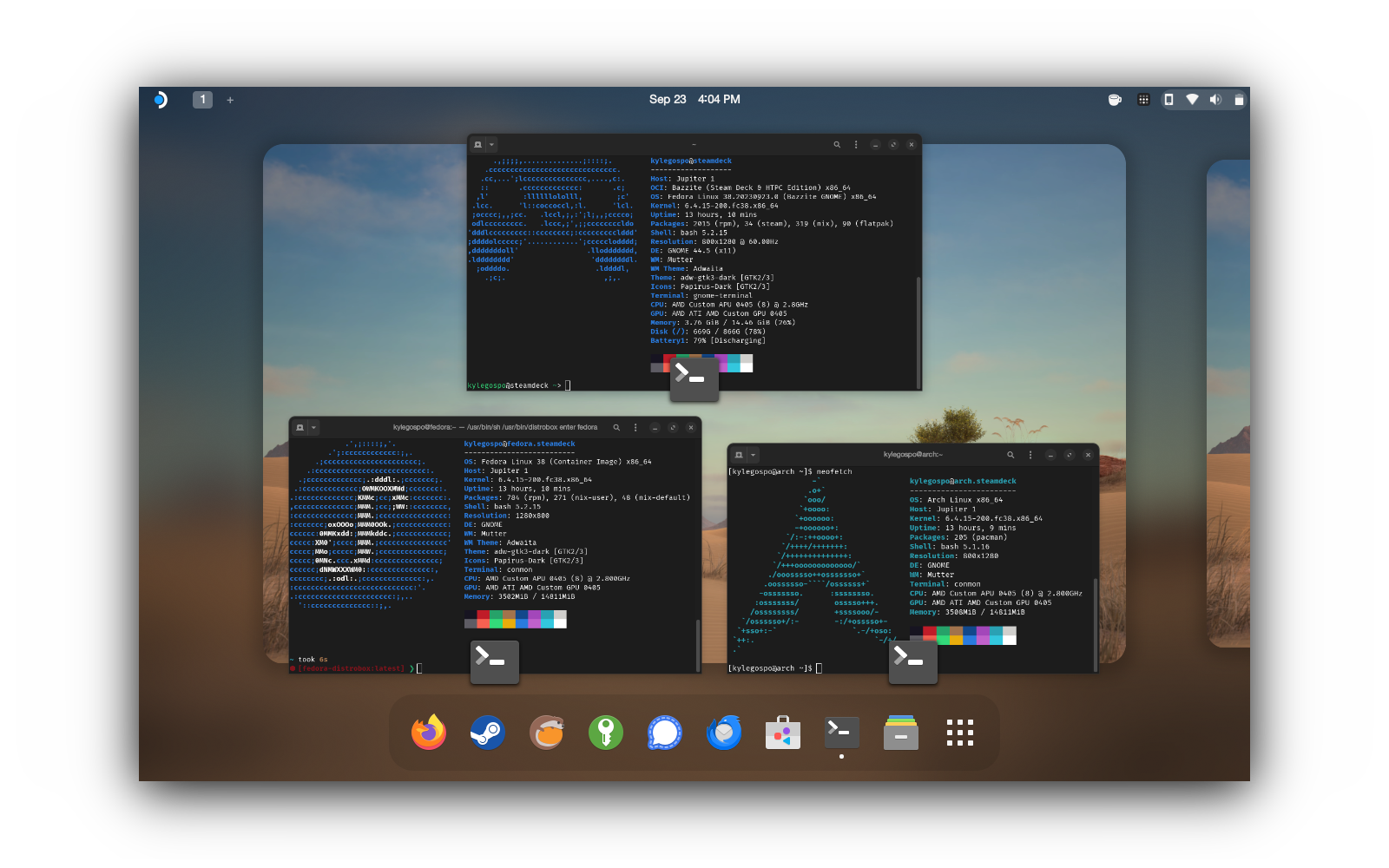Click the volume speaker icon

pyautogui.click(x=1215, y=100)
